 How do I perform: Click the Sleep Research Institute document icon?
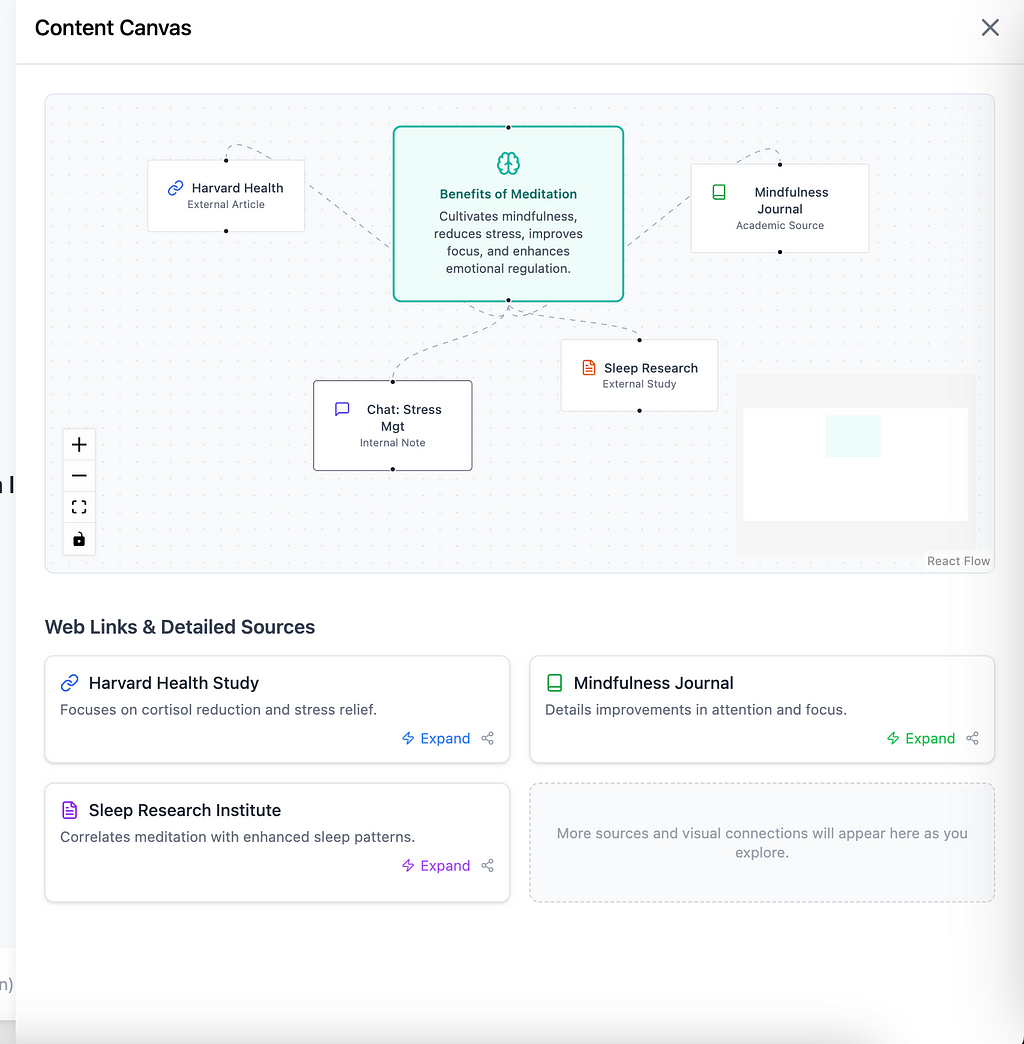tap(69, 810)
